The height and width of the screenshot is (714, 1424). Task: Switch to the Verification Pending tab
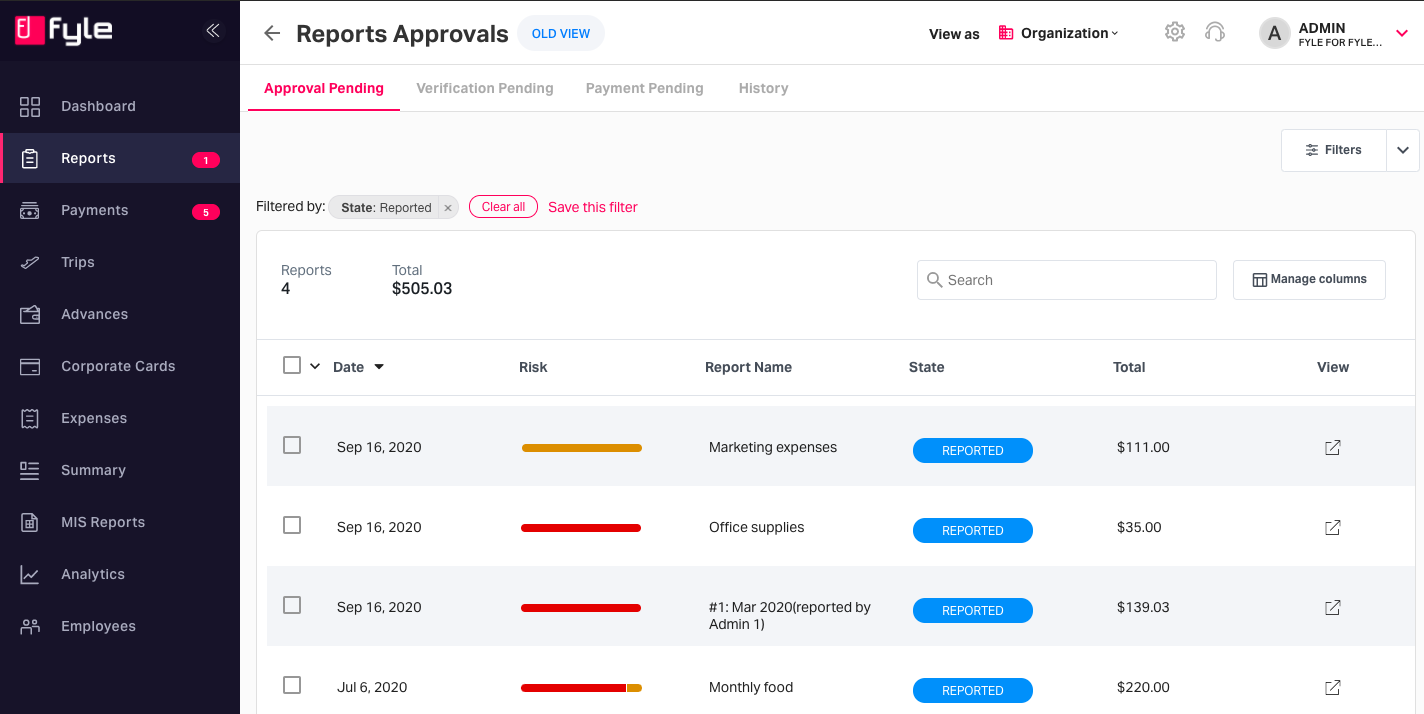click(x=485, y=88)
